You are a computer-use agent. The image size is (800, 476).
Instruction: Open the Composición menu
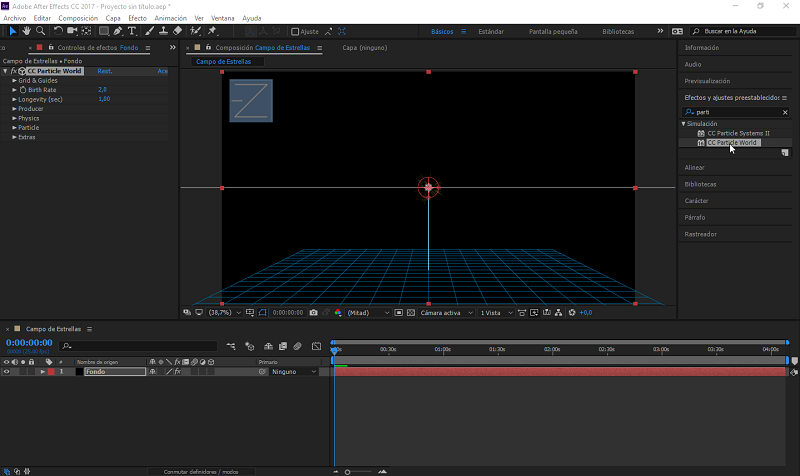coord(78,18)
